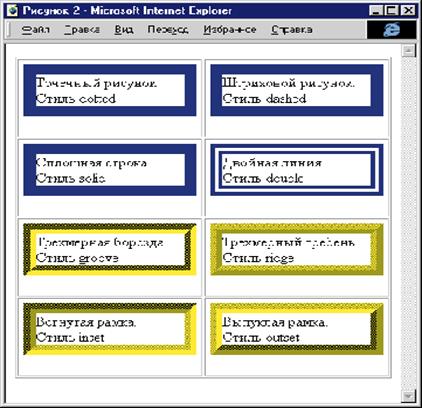Open the Файл menu

tap(36, 30)
